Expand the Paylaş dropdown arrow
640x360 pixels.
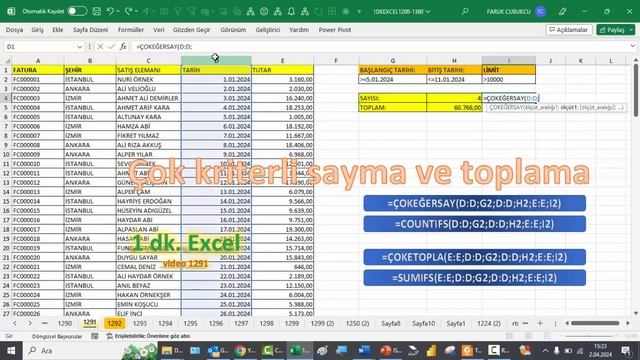631,30
